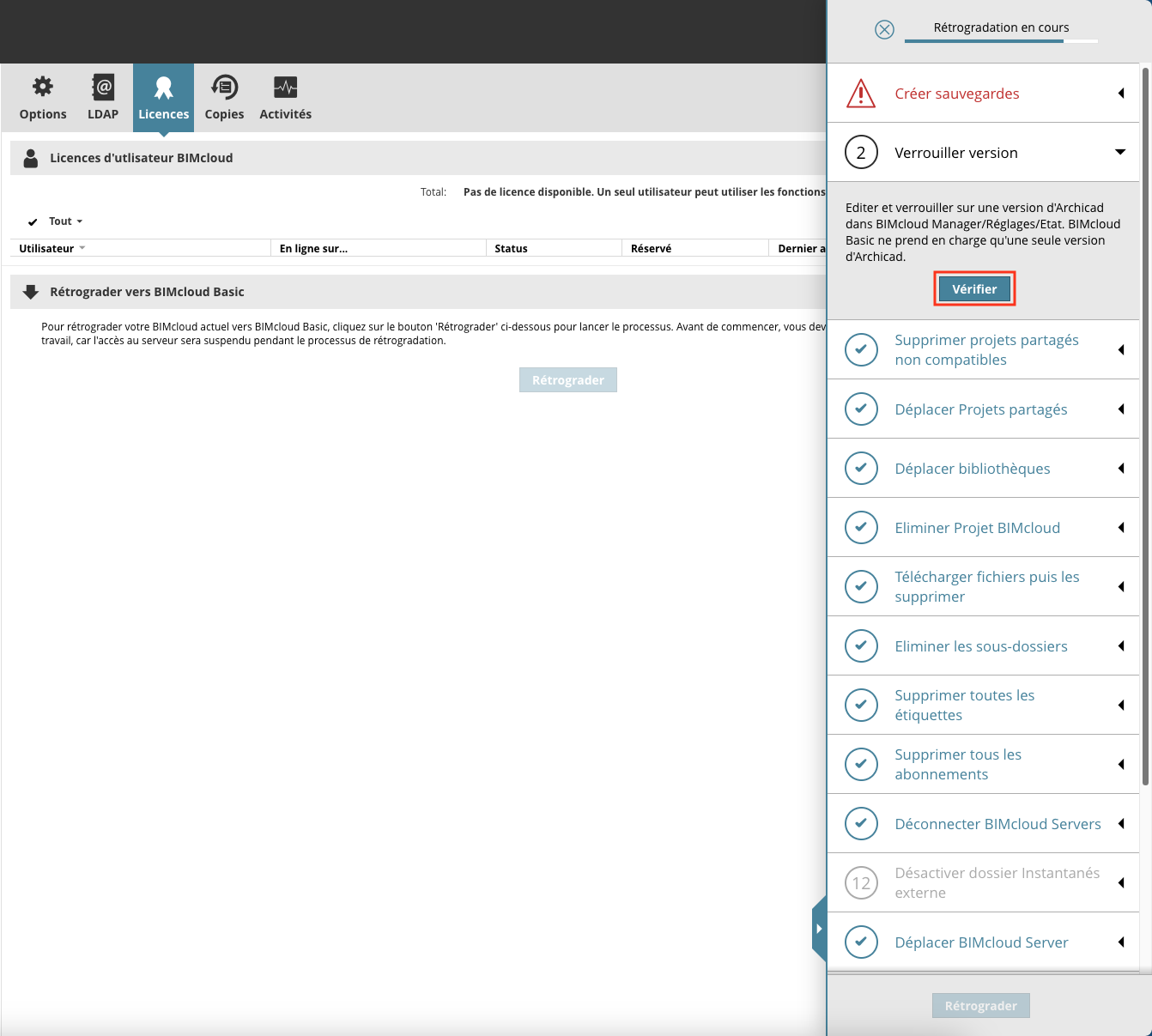Click the Rétrogradation en cours progress bar
This screenshot has height=1036, width=1152.
point(1001,40)
